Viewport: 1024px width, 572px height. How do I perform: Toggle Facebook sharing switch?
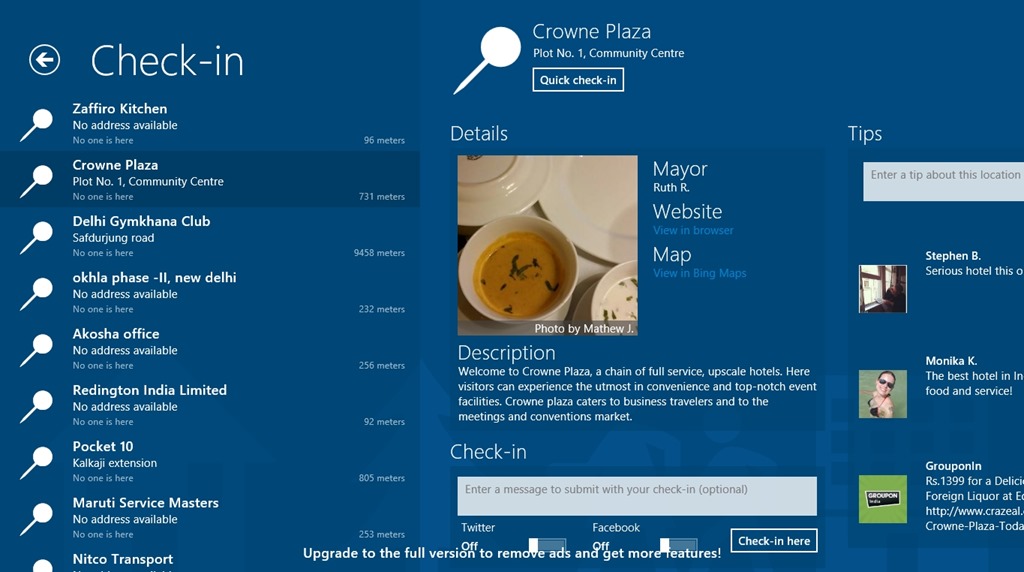click(x=679, y=545)
